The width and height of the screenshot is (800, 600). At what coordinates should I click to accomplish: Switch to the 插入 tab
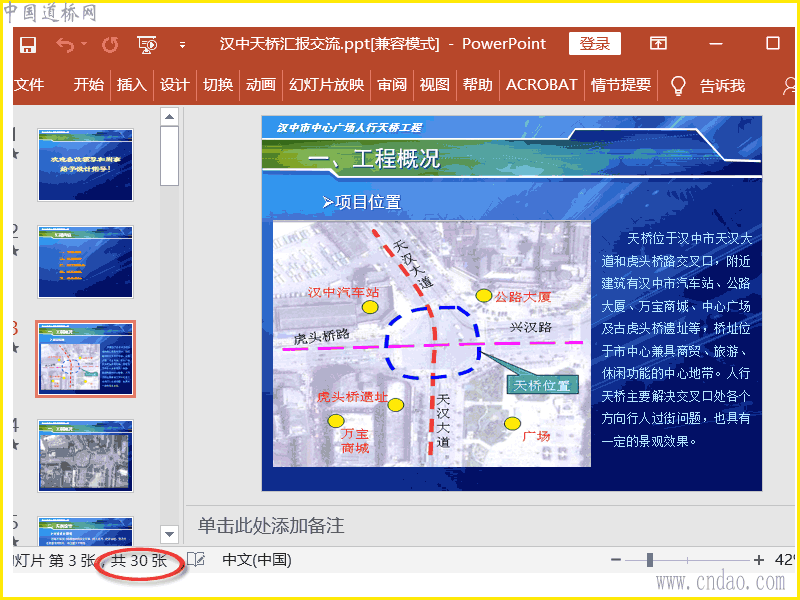[132, 85]
